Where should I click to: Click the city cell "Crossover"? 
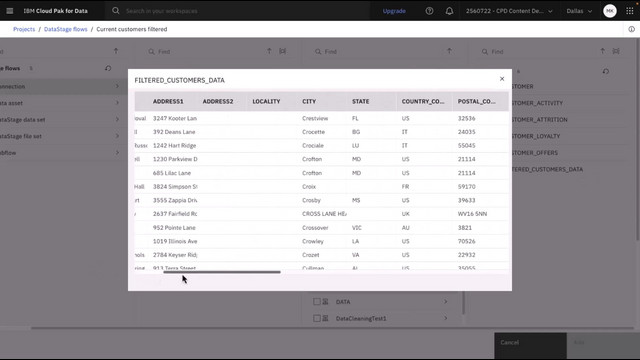click(315, 228)
